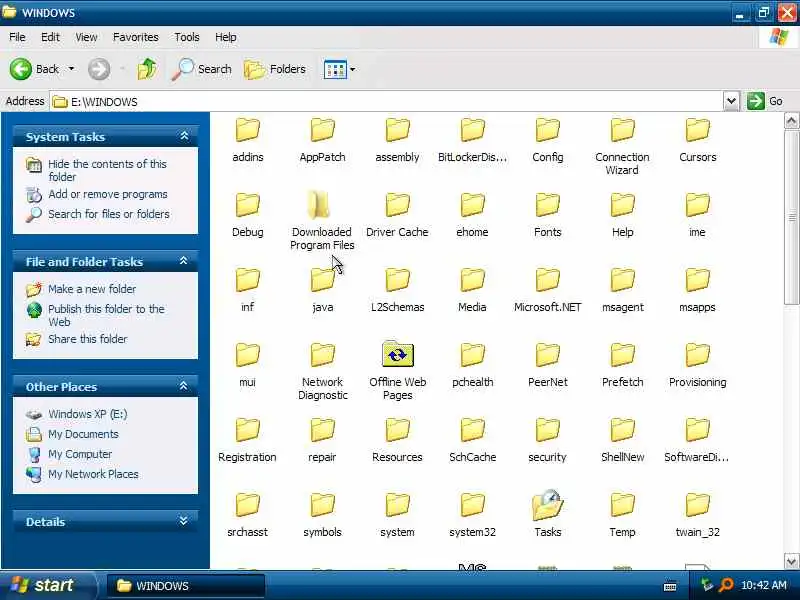This screenshot has width=800, height=600.
Task: Click the grayed Forward arrow button
Action: (x=99, y=69)
